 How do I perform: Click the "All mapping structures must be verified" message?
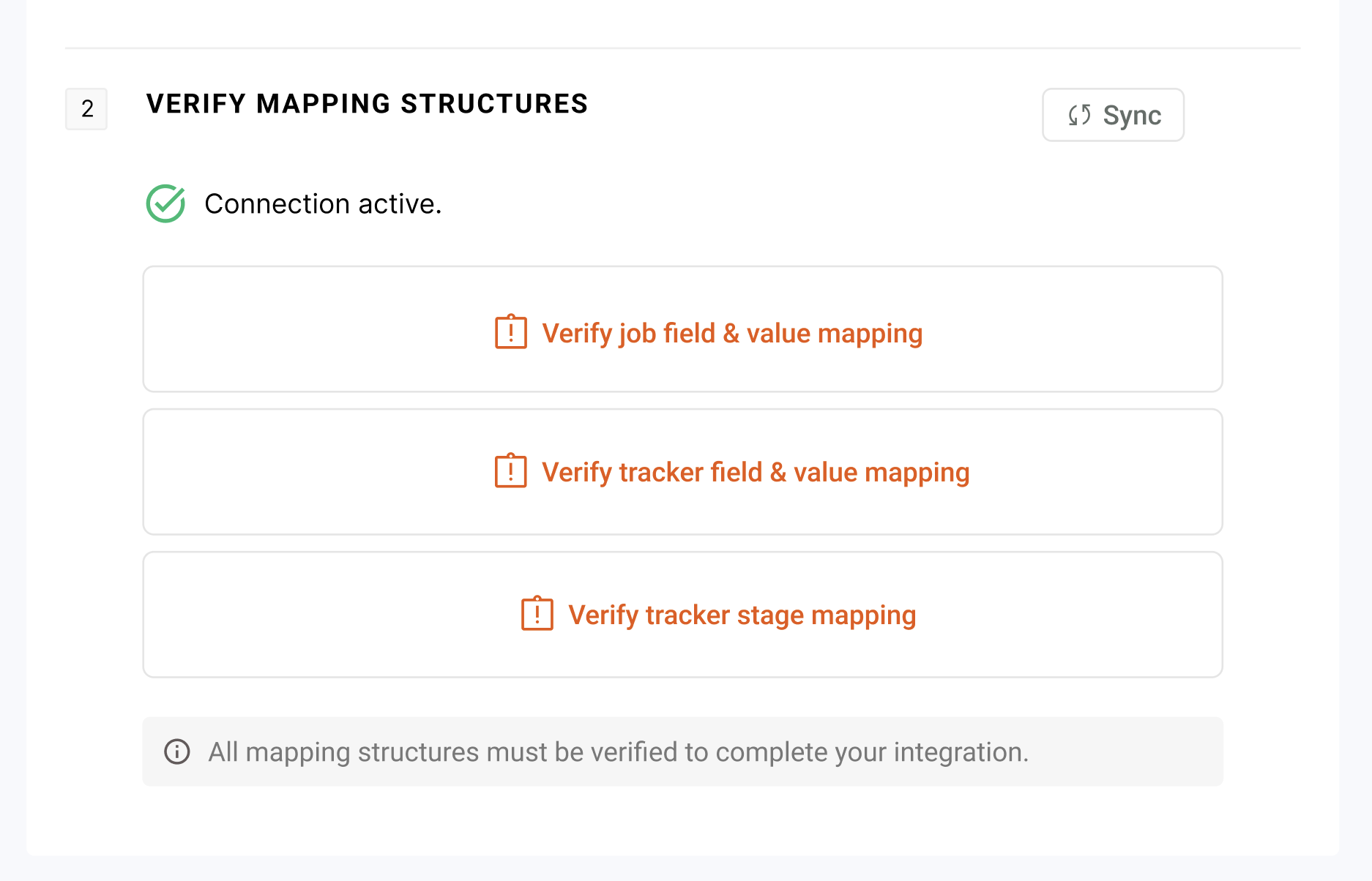pyautogui.click(x=619, y=752)
